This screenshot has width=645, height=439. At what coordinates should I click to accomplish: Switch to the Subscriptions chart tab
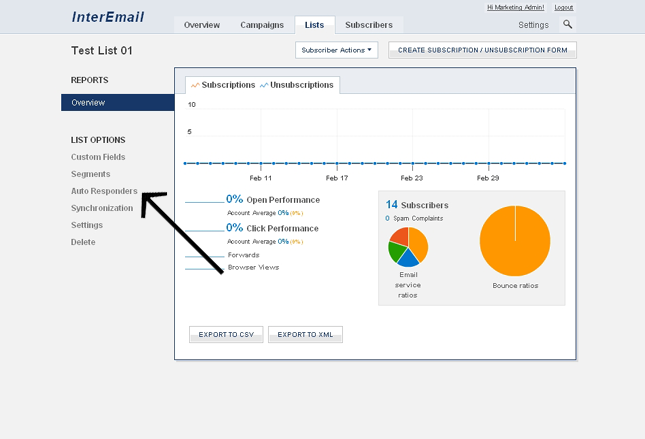(222, 85)
